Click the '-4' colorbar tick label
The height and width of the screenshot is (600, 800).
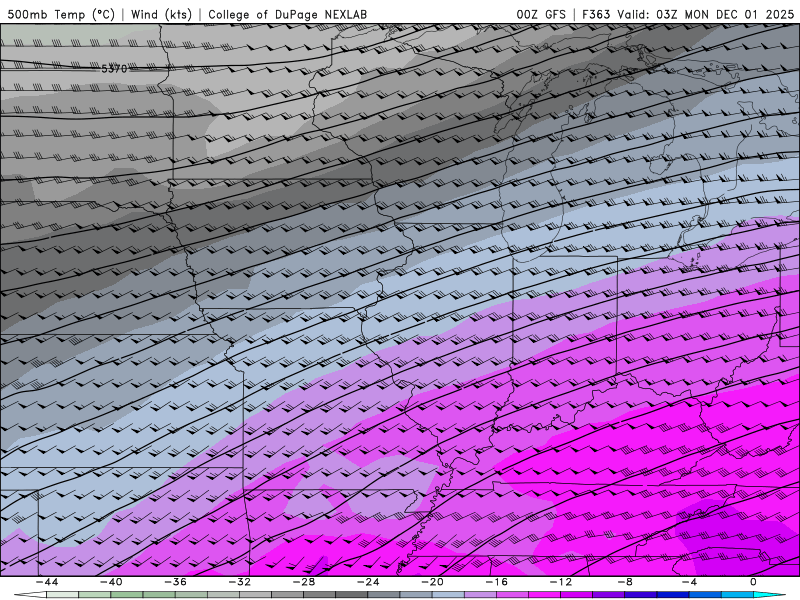tap(689, 582)
